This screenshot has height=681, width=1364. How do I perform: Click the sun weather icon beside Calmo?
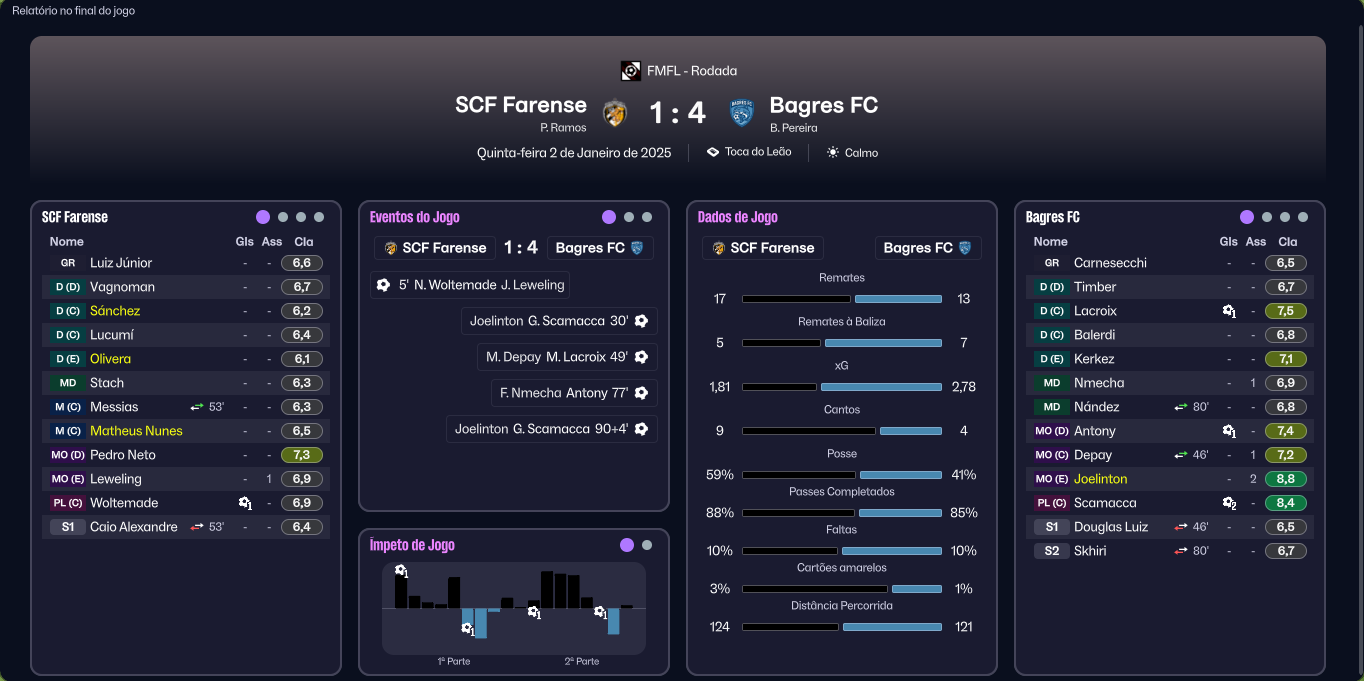click(833, 153)
